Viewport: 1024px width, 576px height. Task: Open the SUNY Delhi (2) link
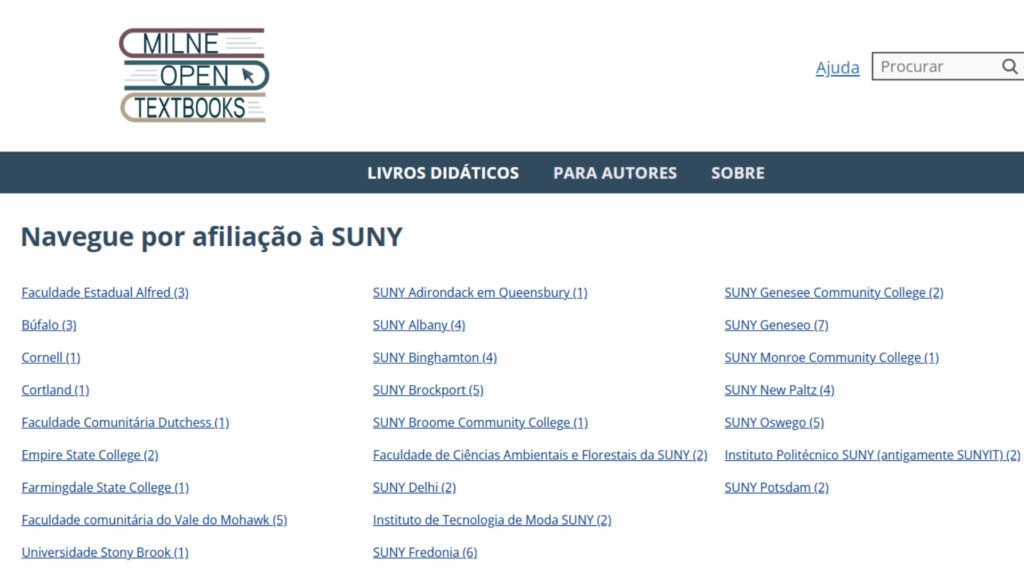(415, 488)
